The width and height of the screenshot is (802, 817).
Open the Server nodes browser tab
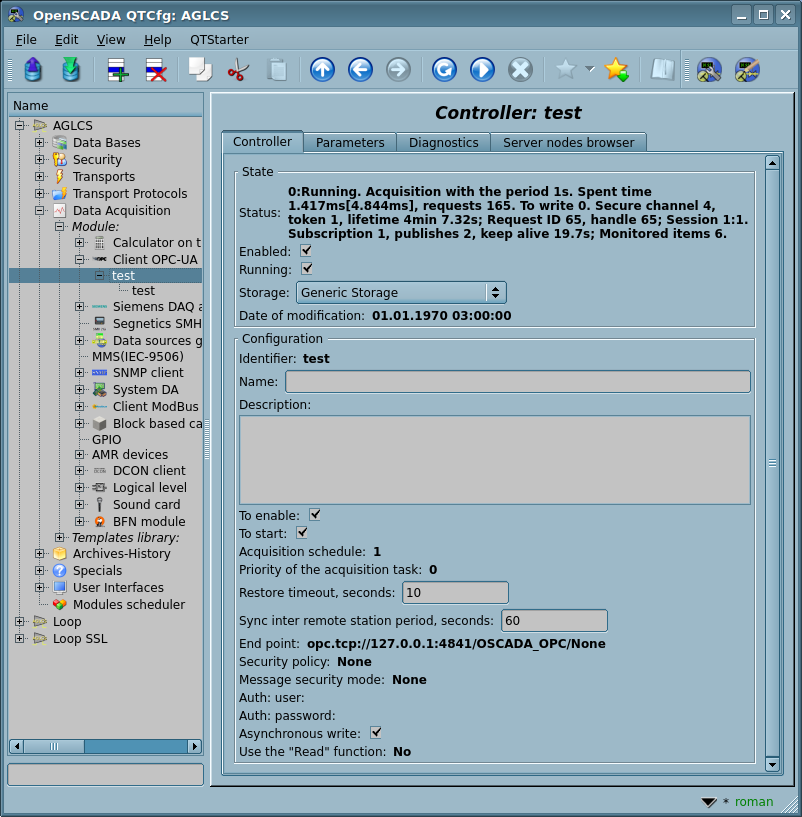pos(568,143)
